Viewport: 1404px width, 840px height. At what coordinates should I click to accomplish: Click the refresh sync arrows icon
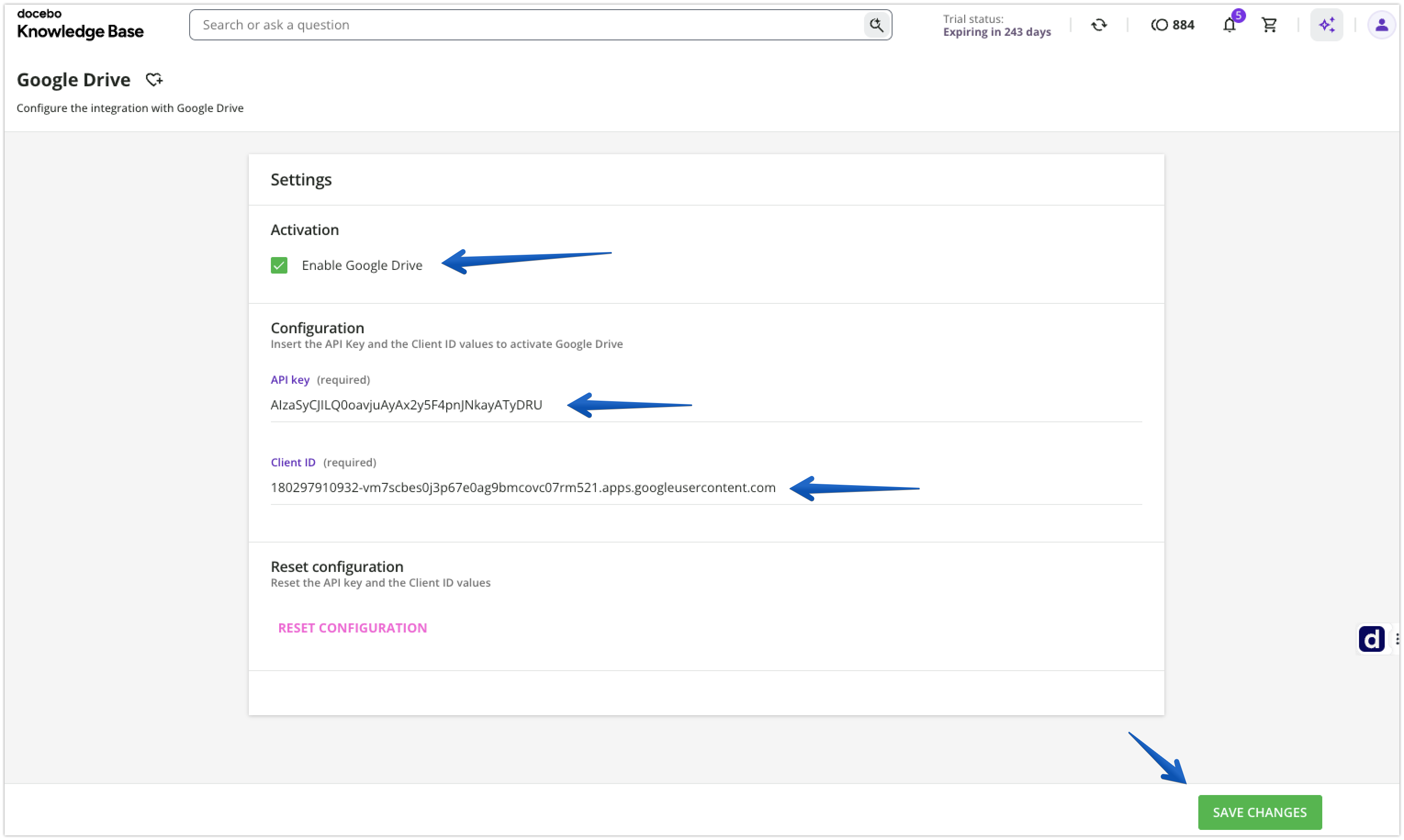pyautogui.click(x=1099, y=25)
